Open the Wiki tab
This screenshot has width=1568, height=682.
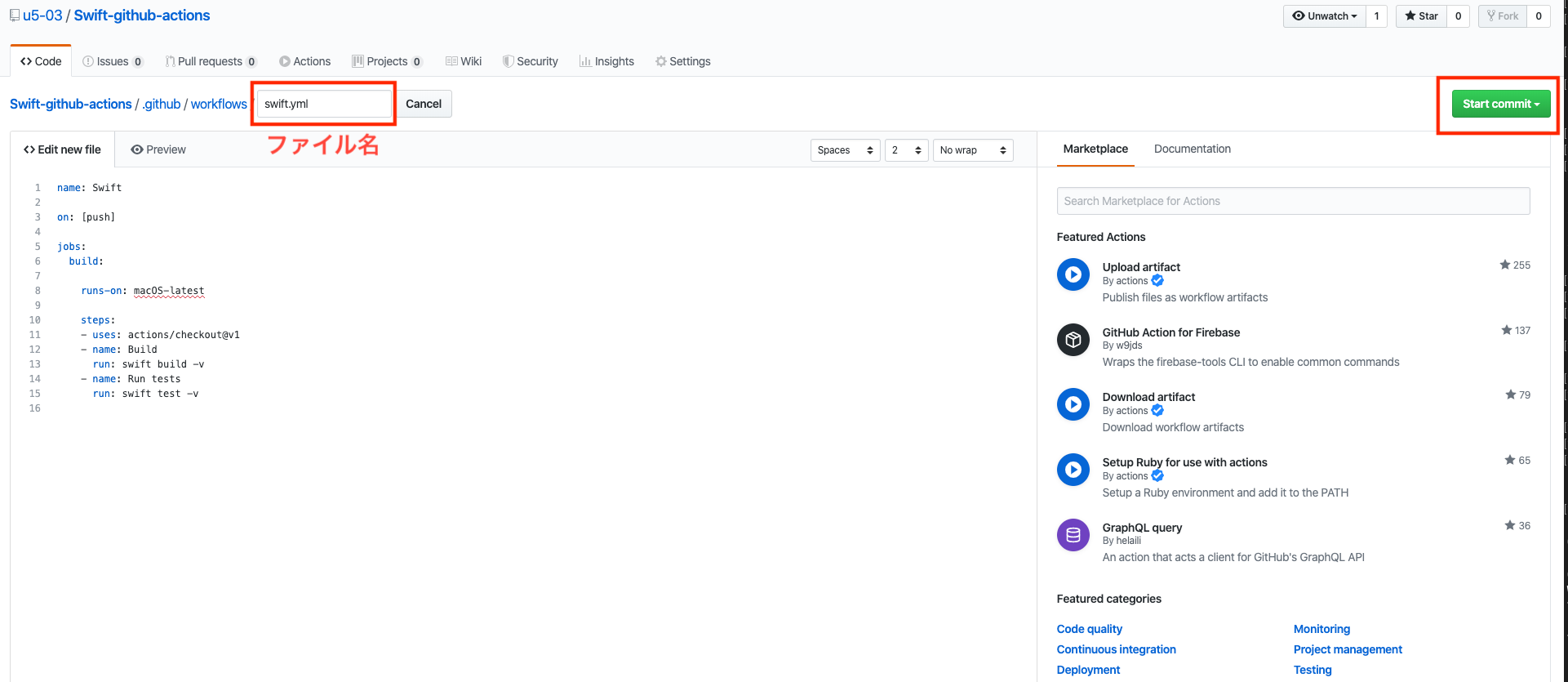[x=464, y=61]
